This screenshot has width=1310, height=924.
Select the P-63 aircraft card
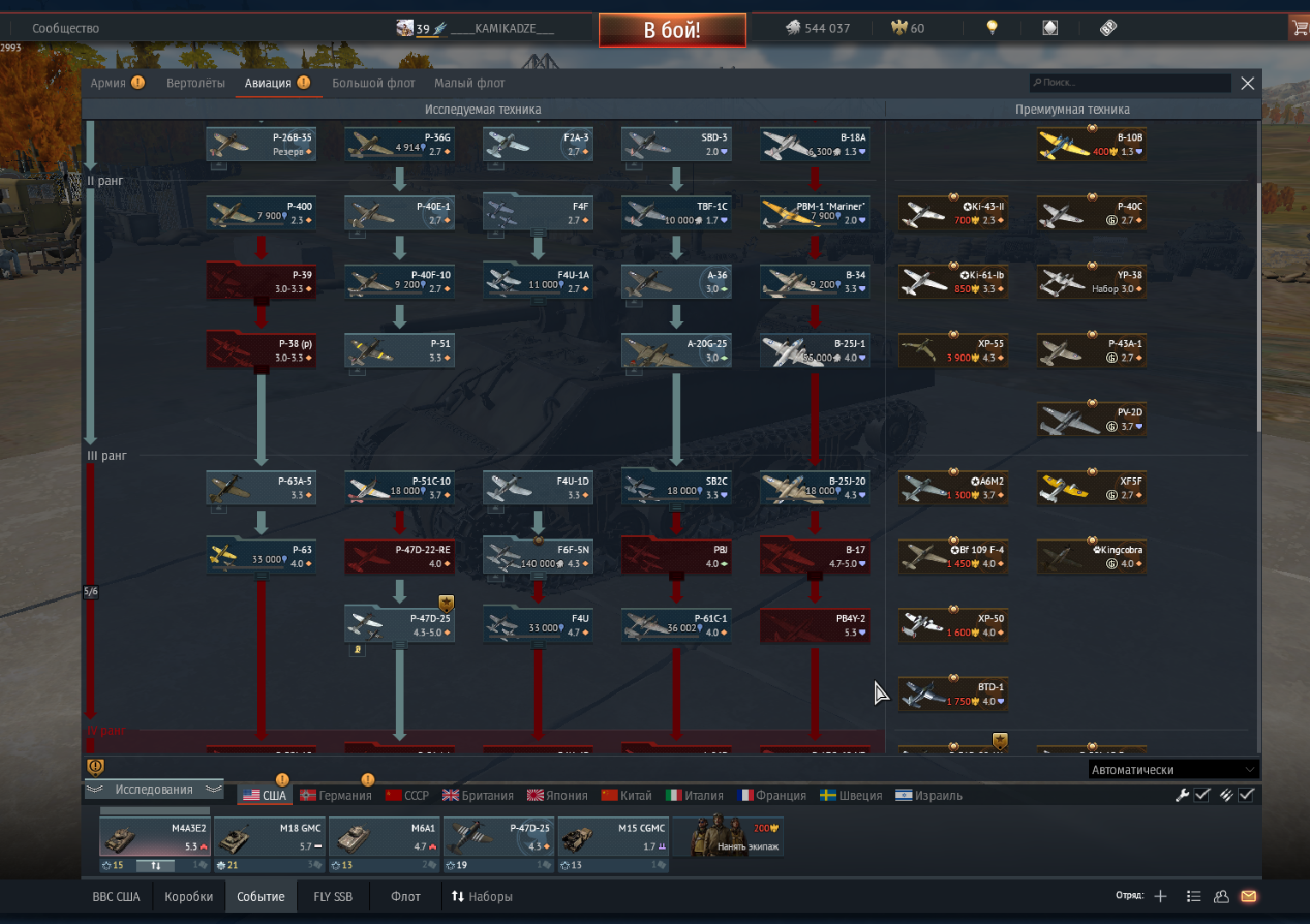click(x=261, y=556)
